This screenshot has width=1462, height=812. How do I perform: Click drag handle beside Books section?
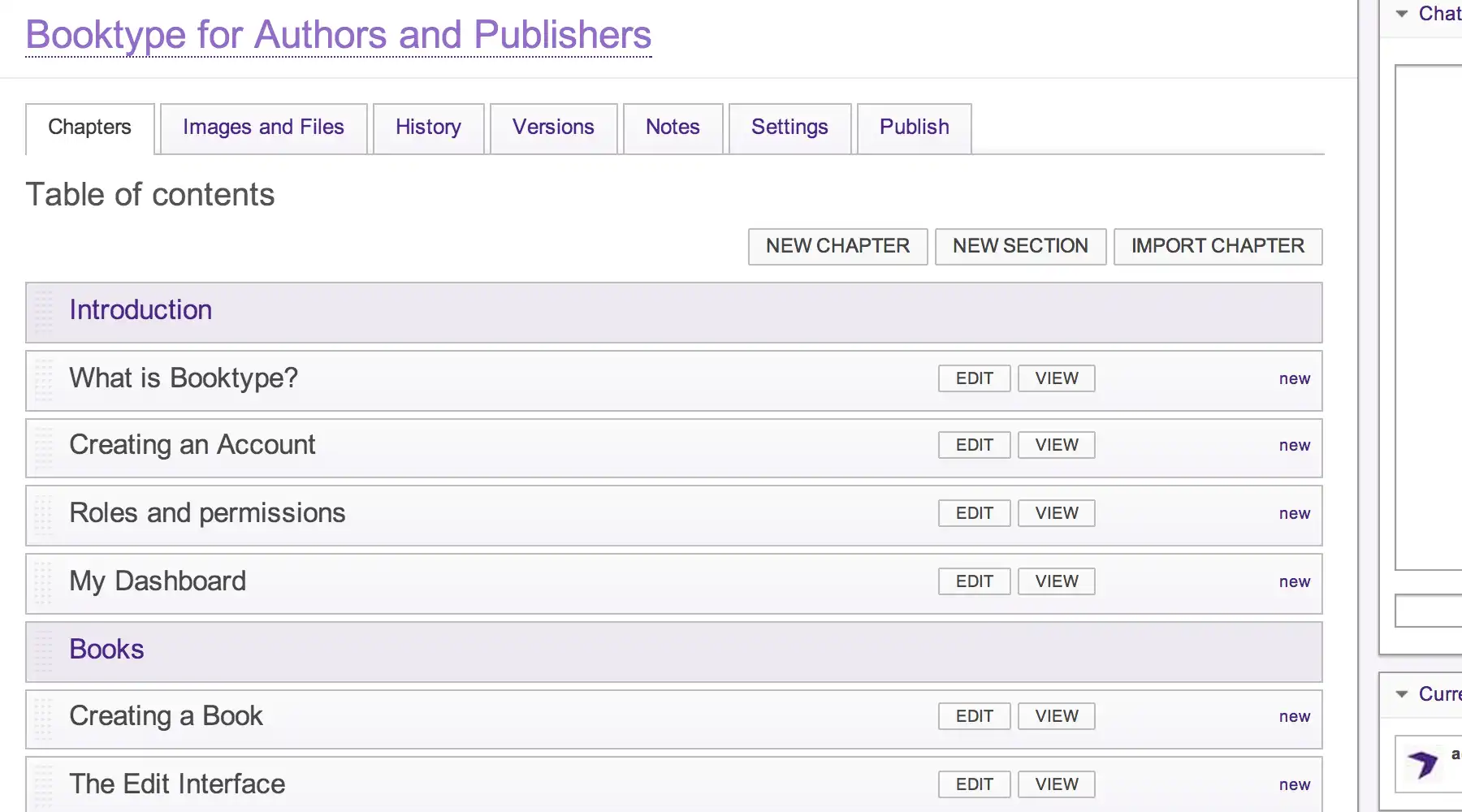coord(44,651)
